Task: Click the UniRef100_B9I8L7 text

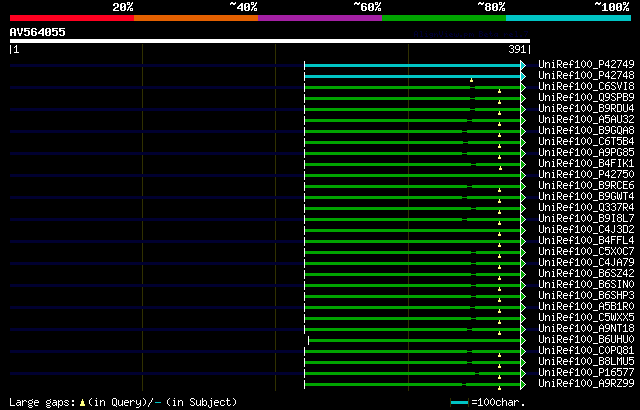Action: [x=586, y=219]
